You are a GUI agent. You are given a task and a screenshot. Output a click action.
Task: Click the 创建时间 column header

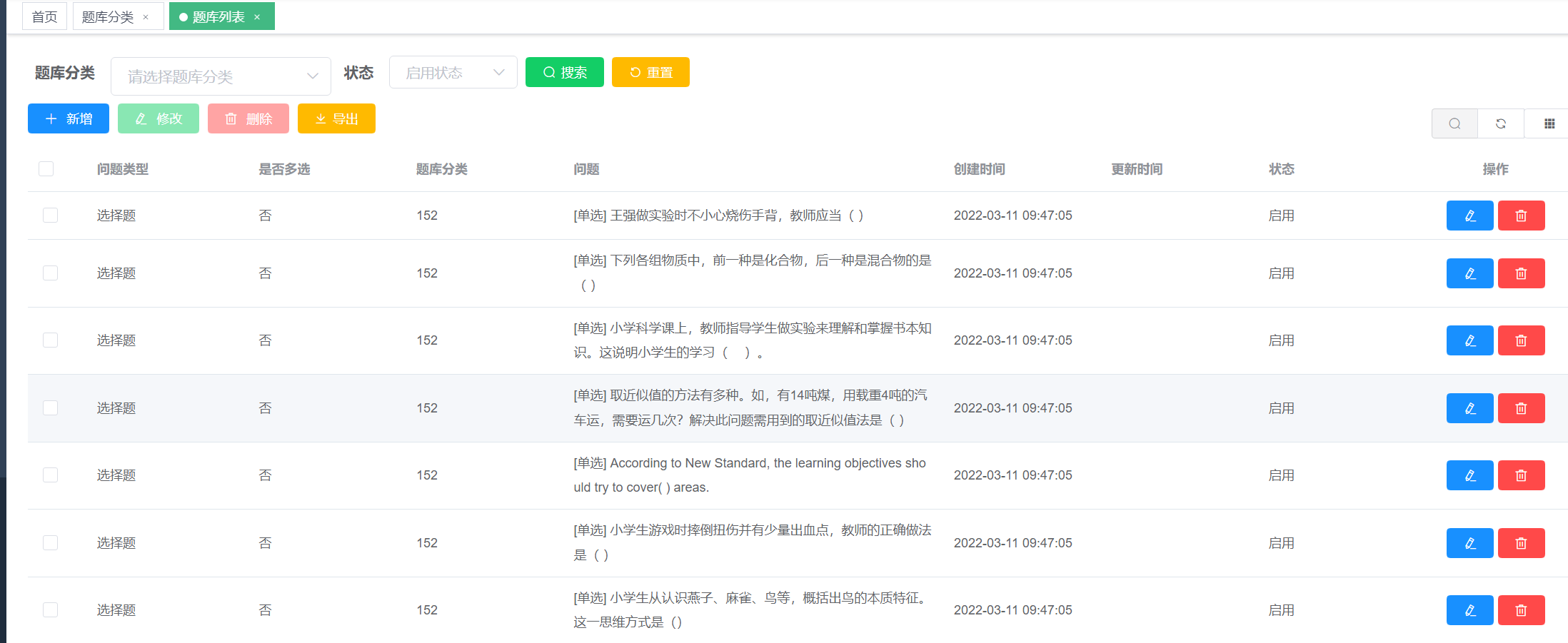point(980,169)
